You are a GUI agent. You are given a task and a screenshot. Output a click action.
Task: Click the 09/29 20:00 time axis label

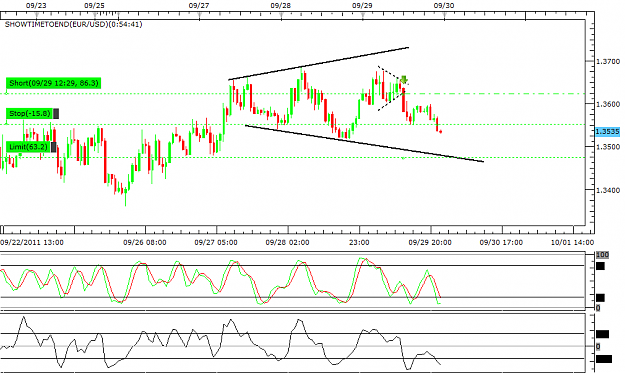pyautogui.click(x=430, y=242)
